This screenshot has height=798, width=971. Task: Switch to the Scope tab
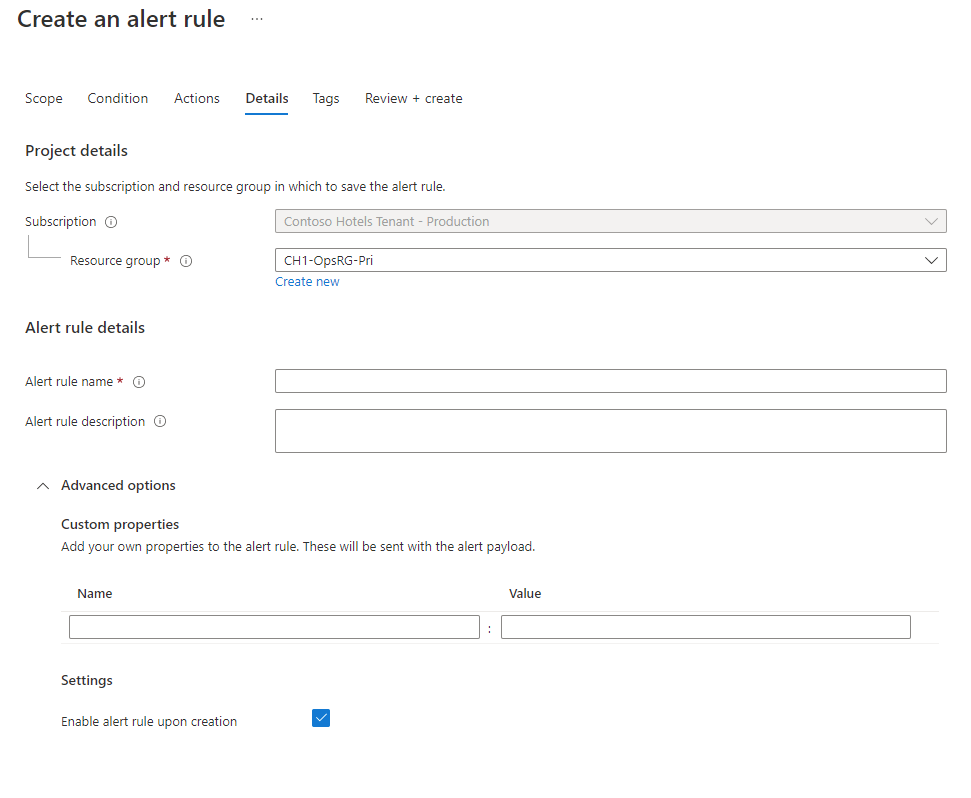[43, 98]
